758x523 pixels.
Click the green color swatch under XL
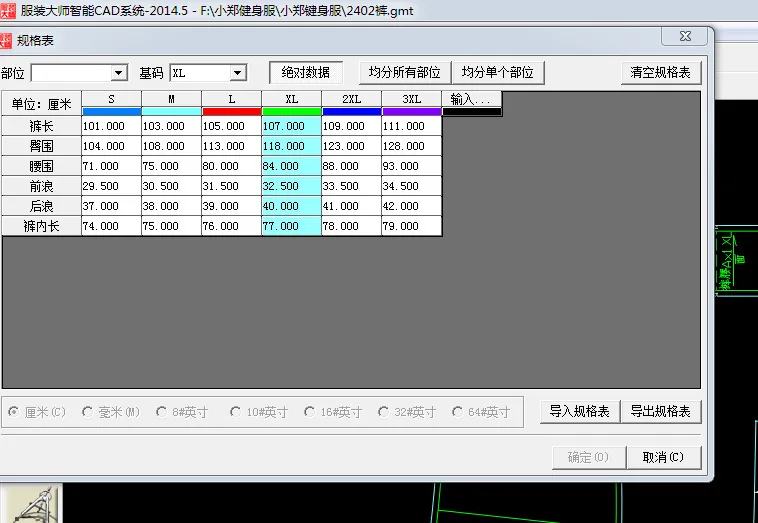[292, 112]
